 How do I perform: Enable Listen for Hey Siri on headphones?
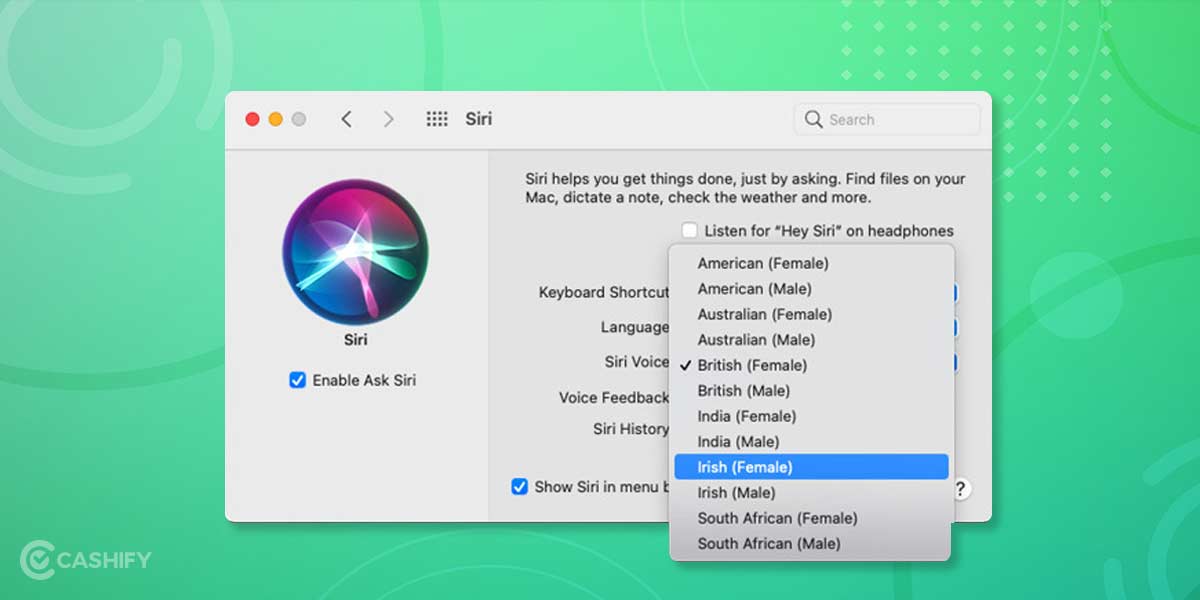pos(688,231)
